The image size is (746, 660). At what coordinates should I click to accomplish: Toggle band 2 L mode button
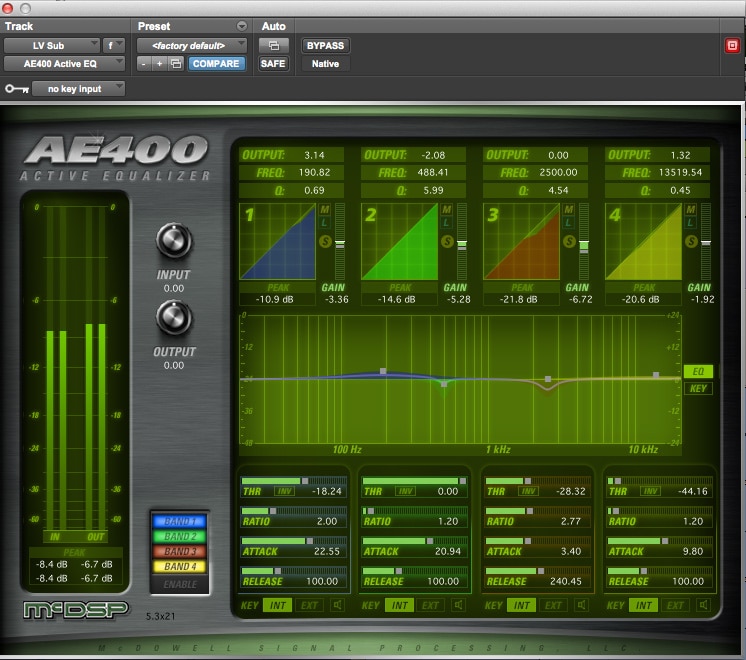(x=447, y=223)
